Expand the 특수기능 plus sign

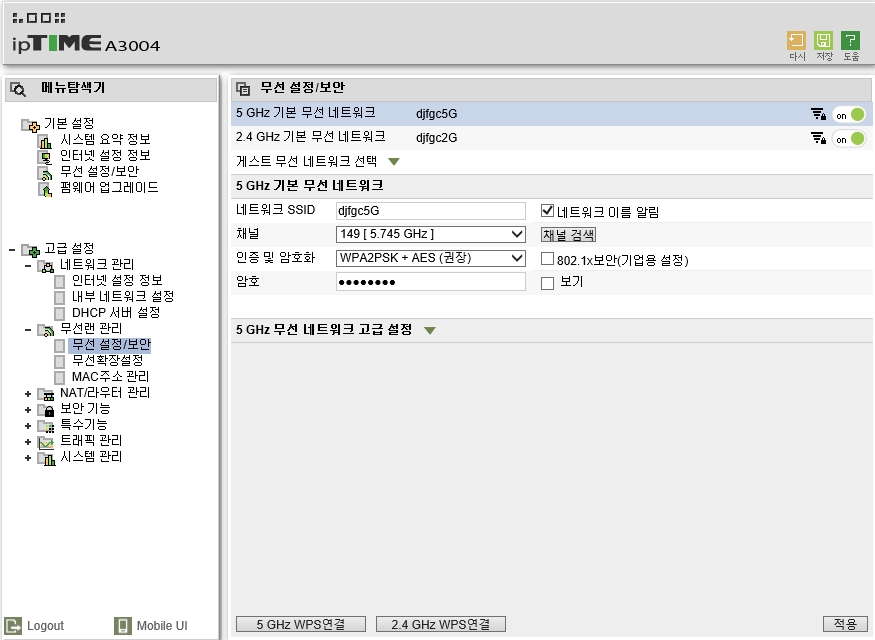click(28, 426)
